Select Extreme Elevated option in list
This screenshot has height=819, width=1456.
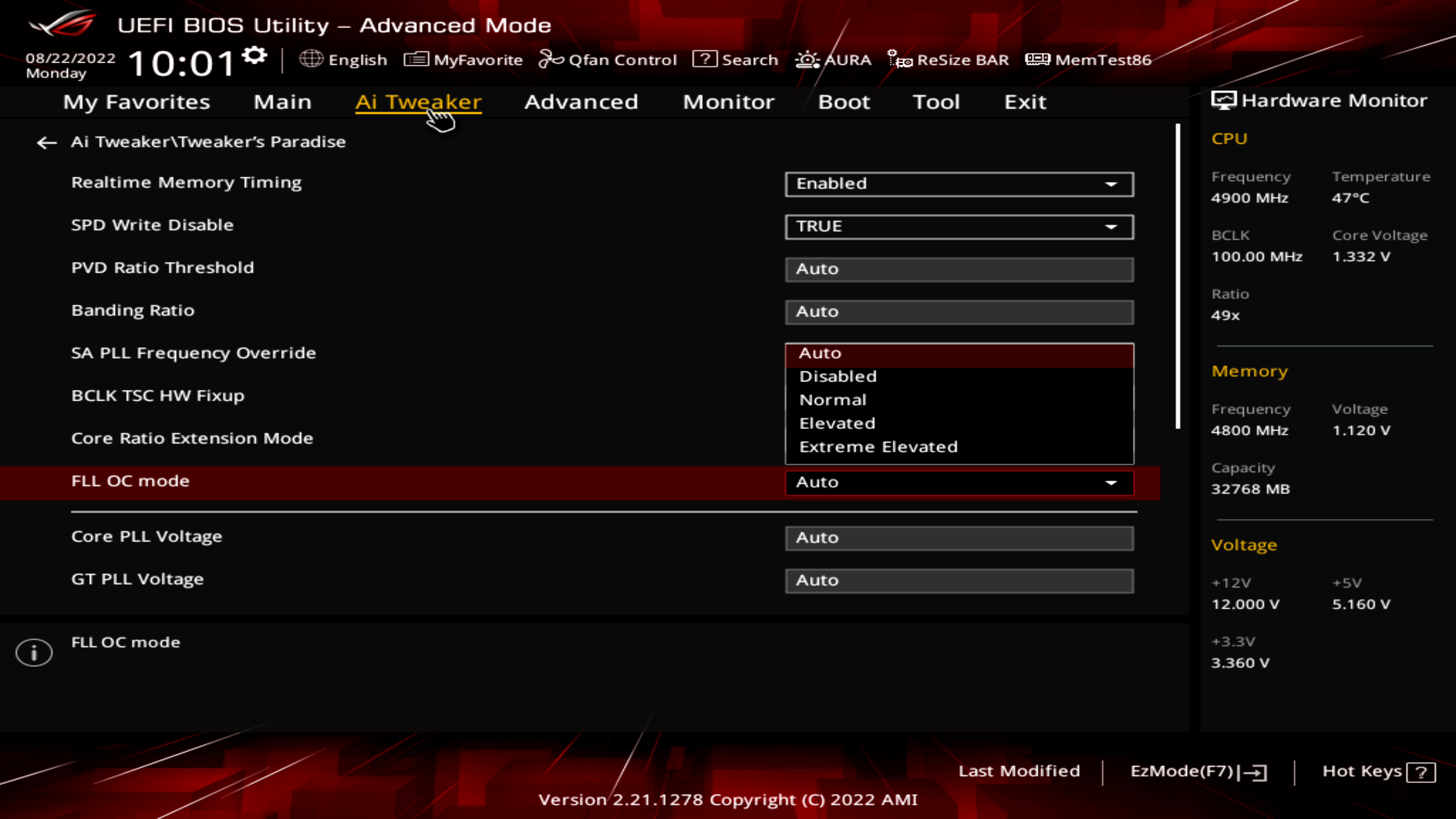[x=879, y=447]
